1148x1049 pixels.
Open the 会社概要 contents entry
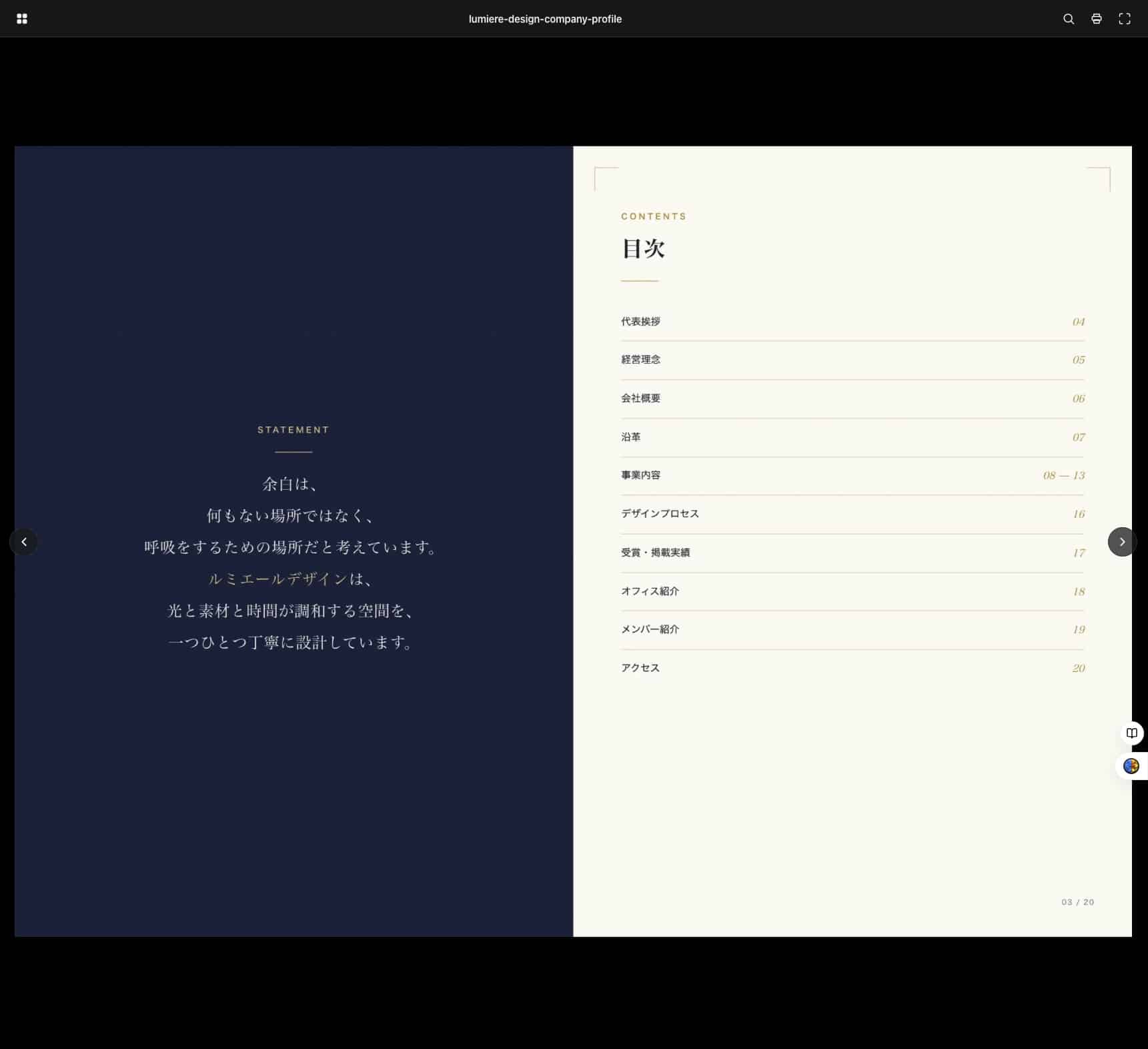click(x=852, y=398)
